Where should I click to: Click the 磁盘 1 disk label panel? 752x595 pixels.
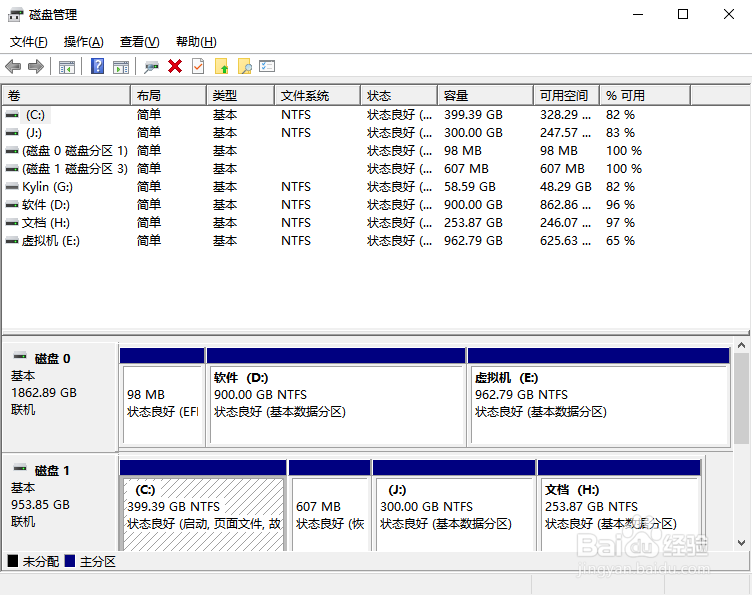60,502
